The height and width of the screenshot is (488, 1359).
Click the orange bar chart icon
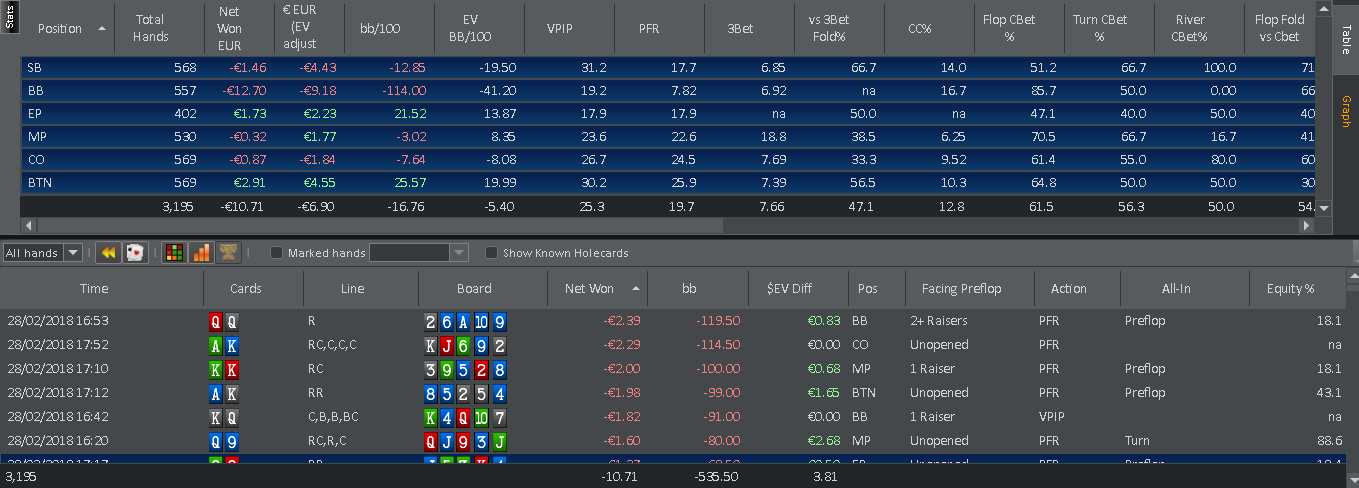[x=201, y=253]
